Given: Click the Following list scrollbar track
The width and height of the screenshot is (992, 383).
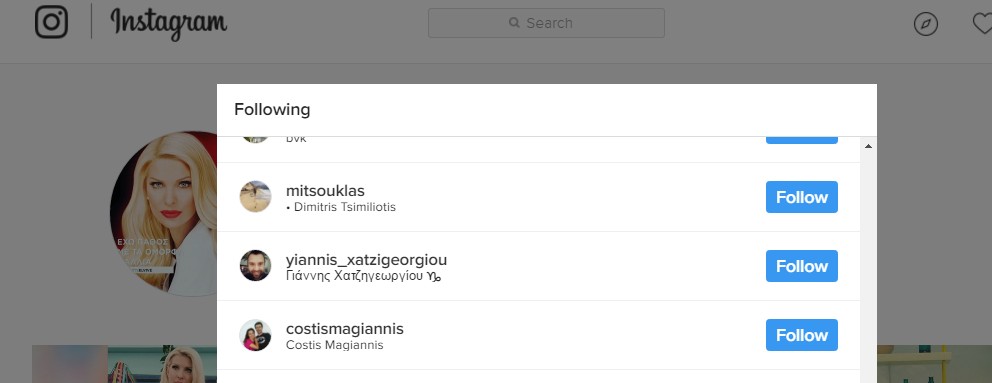Looking at the screenshot, I should tap(868, 266).
